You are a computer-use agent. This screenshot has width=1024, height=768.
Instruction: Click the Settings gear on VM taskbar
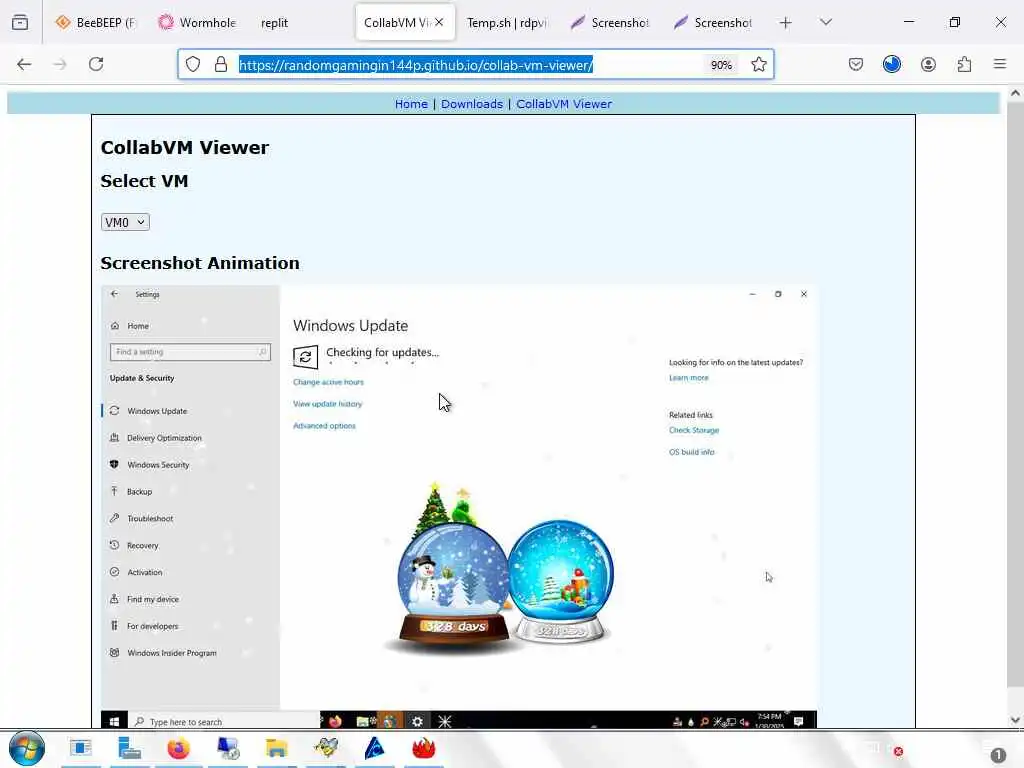coord(417,722)
